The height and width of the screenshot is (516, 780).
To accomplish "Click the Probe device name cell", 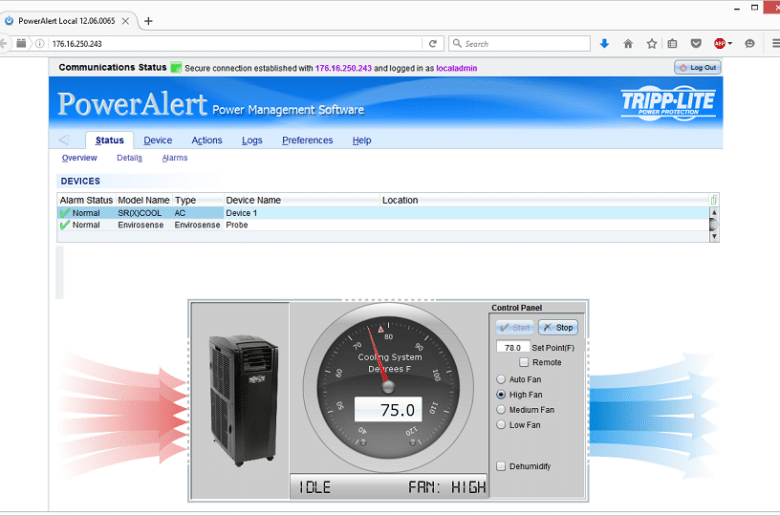I will click(301, 225).
